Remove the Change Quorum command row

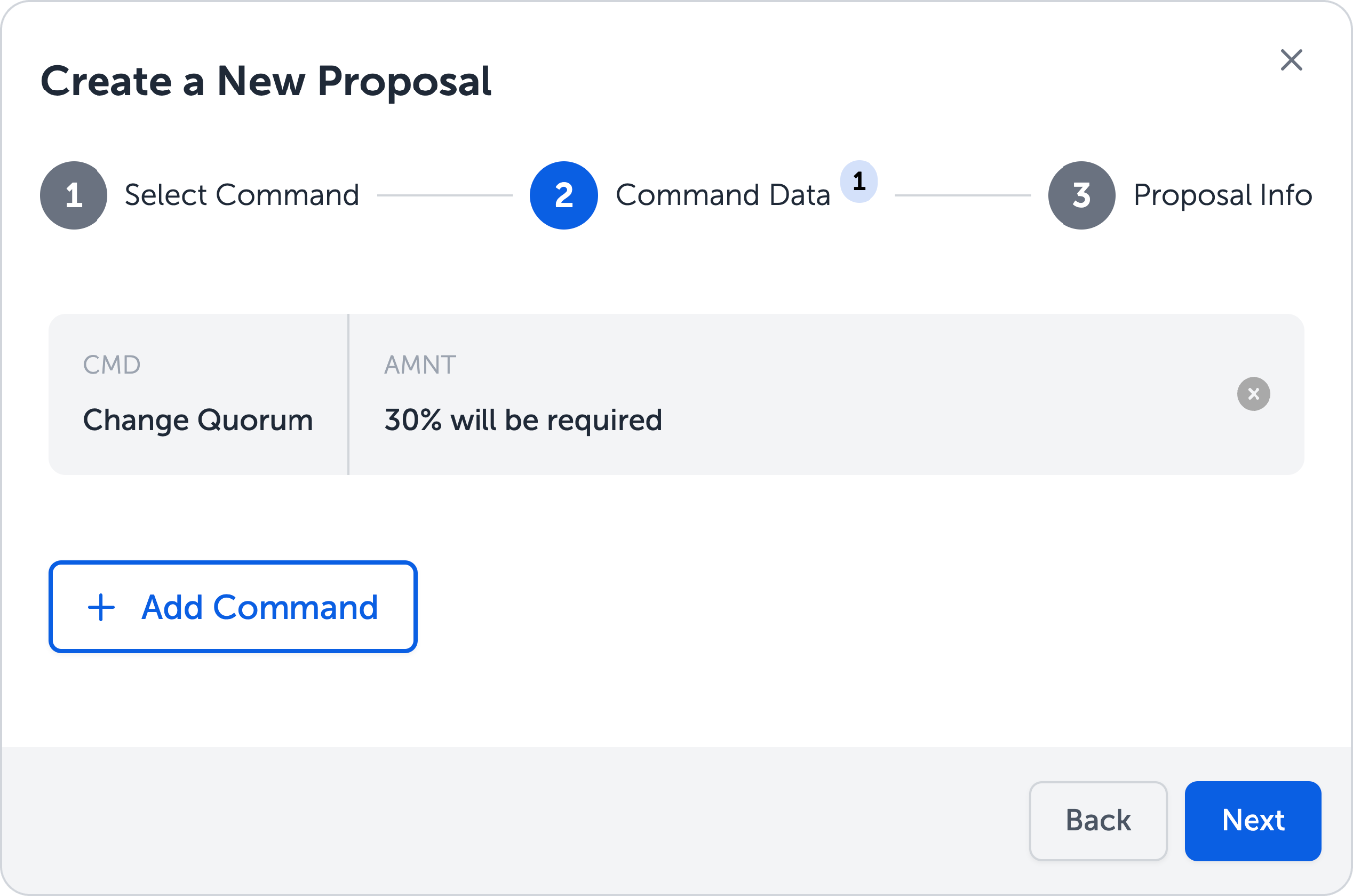pos(1254,394)
